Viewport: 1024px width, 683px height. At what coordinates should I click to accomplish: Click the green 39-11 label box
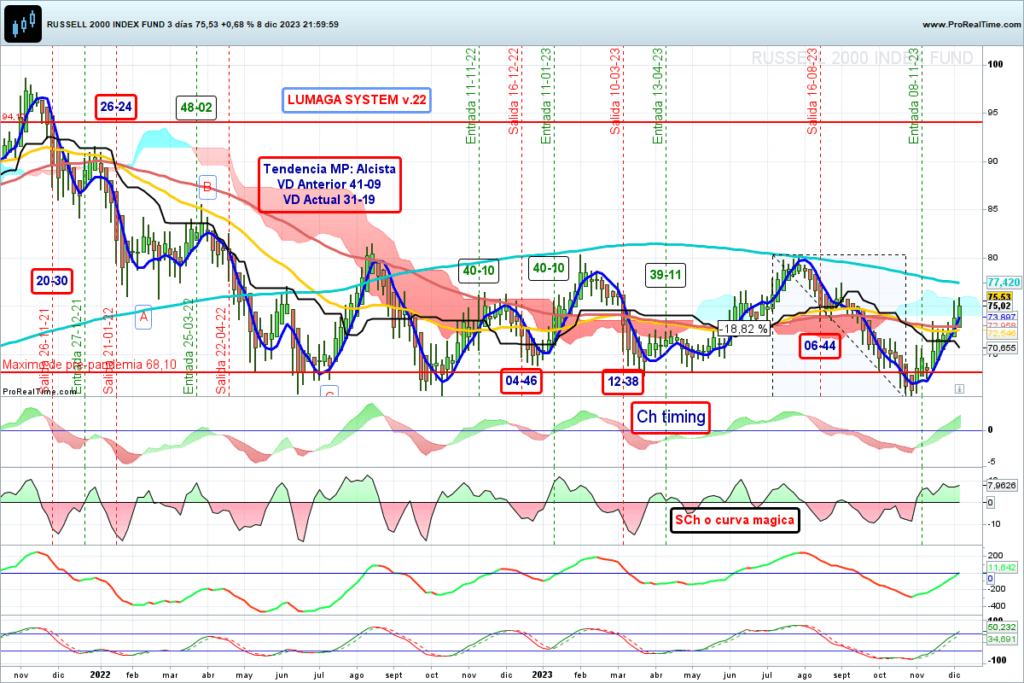[x=665, y=275]
